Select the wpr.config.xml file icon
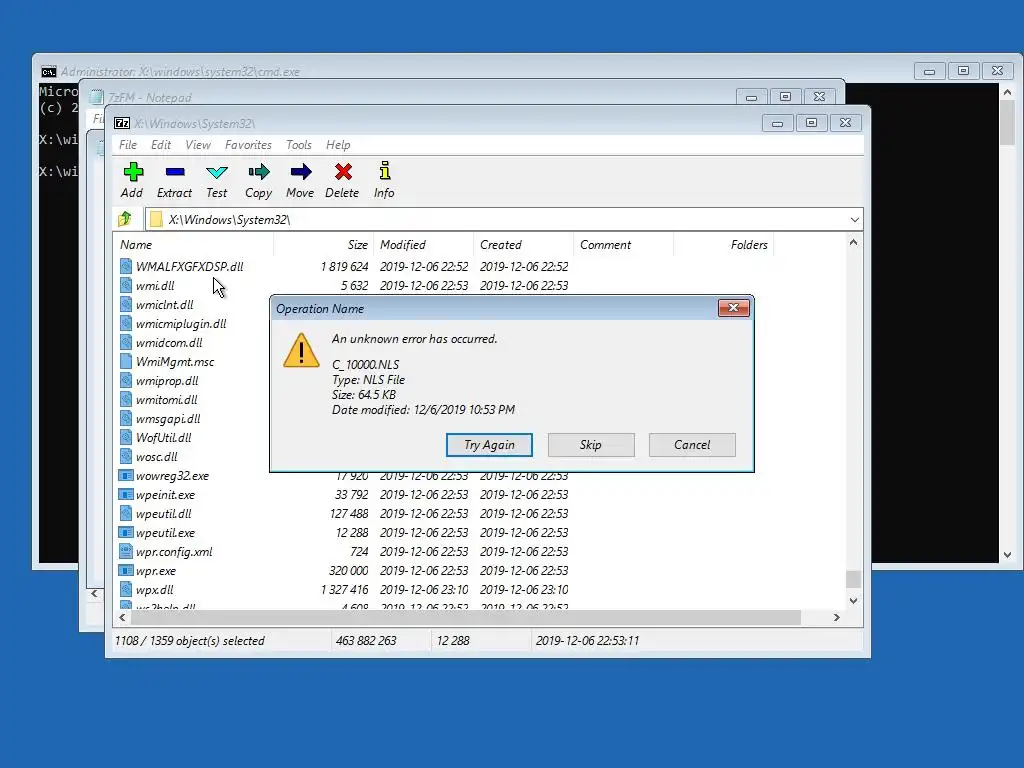Screen dimensions: 1024x768 [126, 551]
